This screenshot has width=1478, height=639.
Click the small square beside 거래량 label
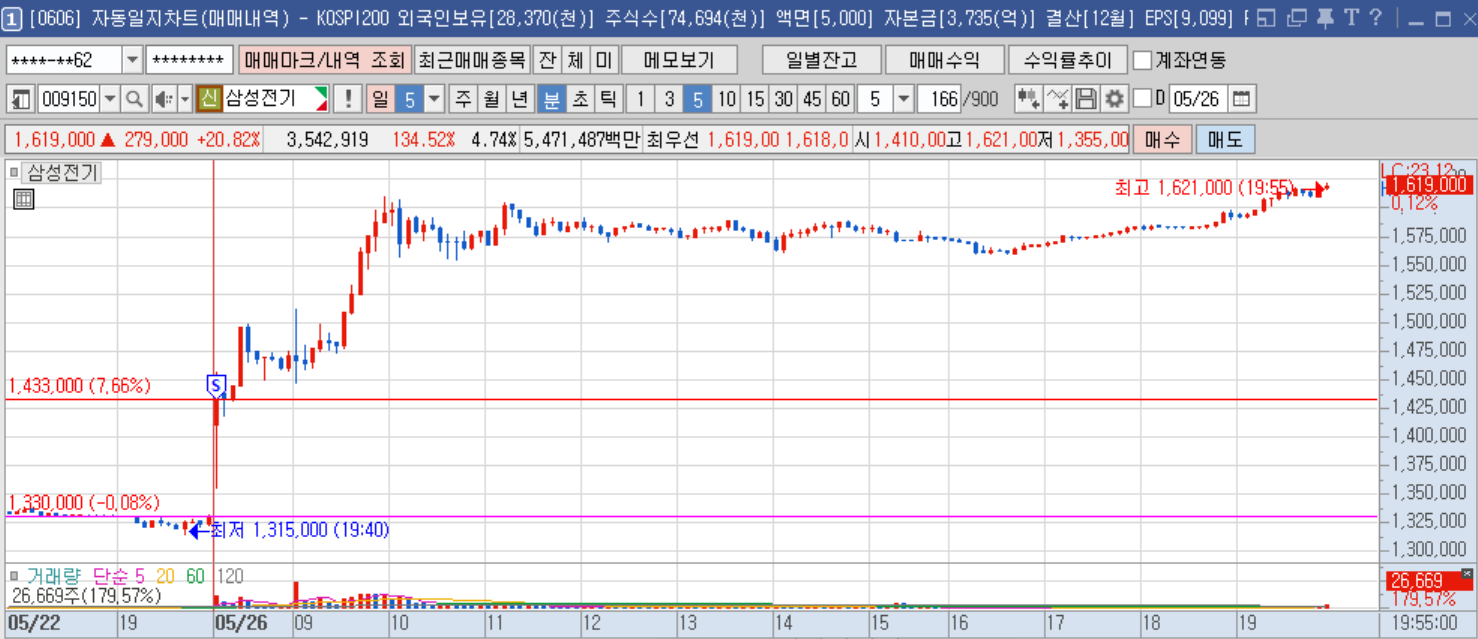[14, 576]
